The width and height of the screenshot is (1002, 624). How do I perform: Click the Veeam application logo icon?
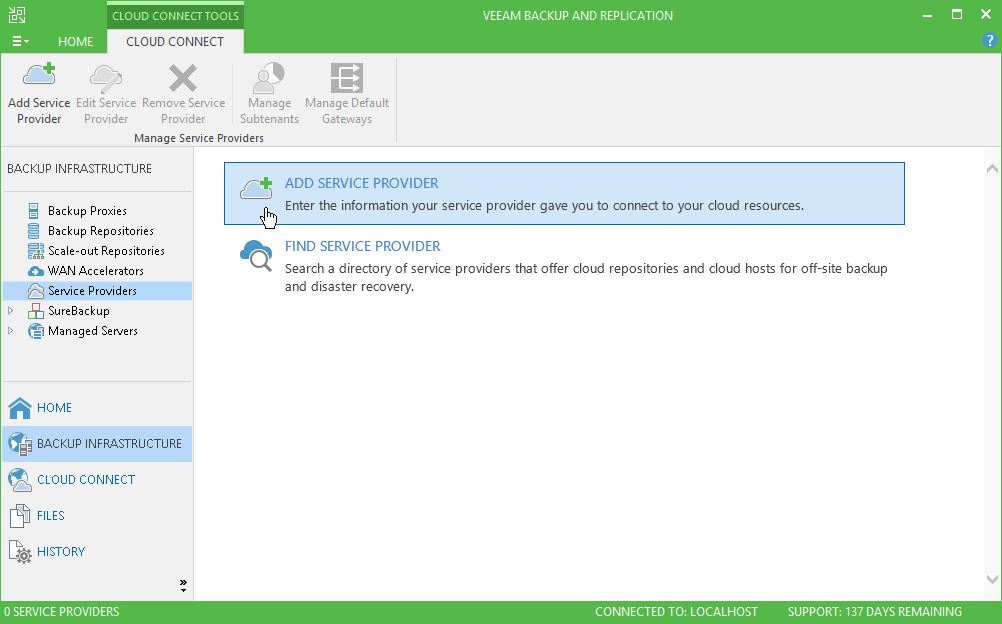17,15
